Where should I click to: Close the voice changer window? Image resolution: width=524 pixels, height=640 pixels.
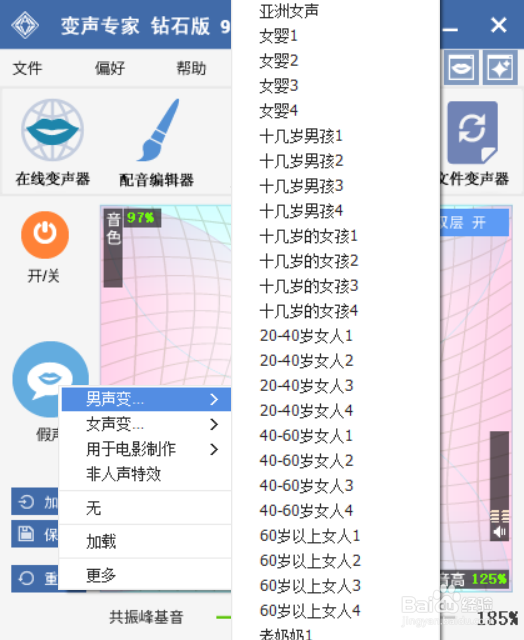coord(499,25)
